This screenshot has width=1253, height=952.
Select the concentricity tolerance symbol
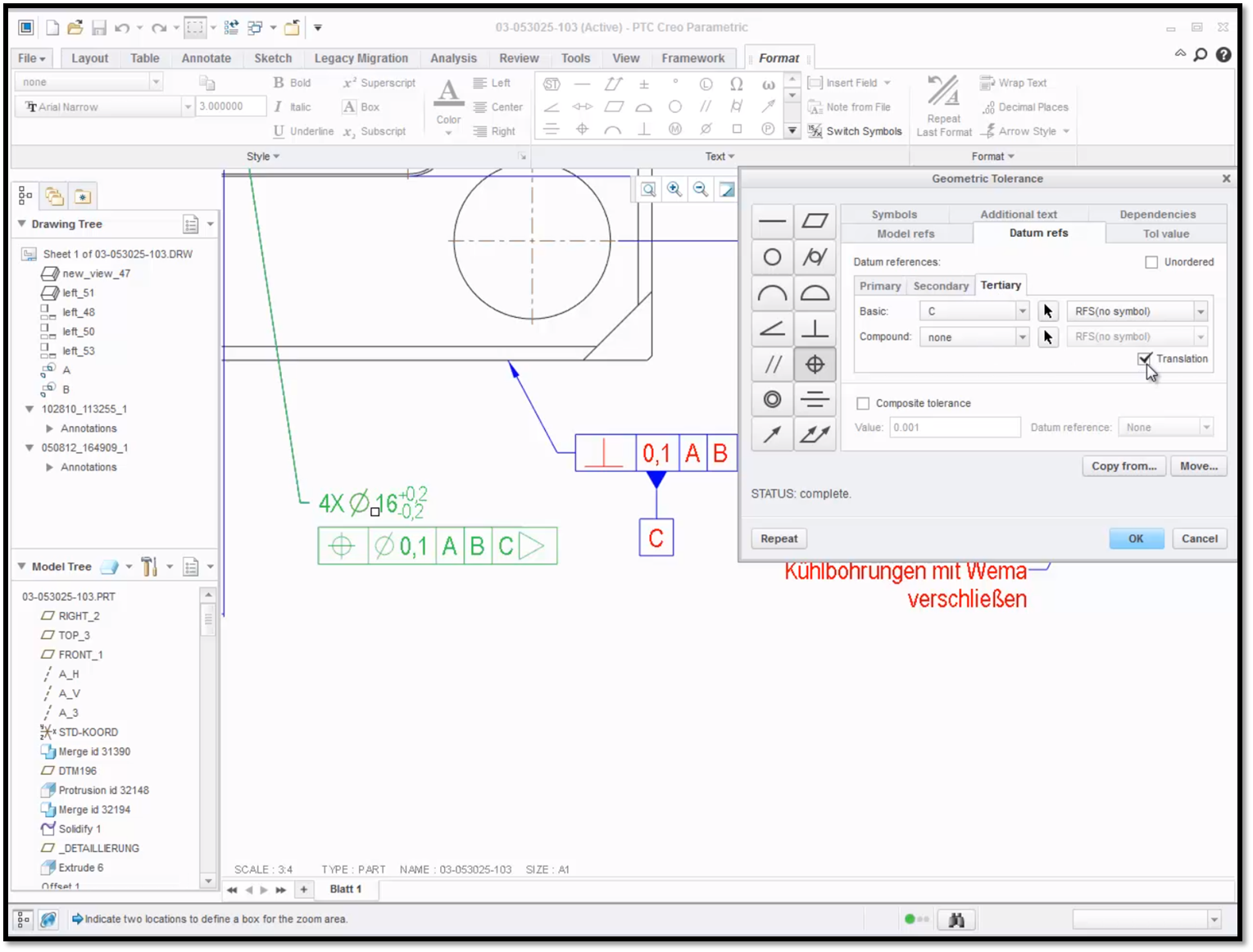point(772,400)
